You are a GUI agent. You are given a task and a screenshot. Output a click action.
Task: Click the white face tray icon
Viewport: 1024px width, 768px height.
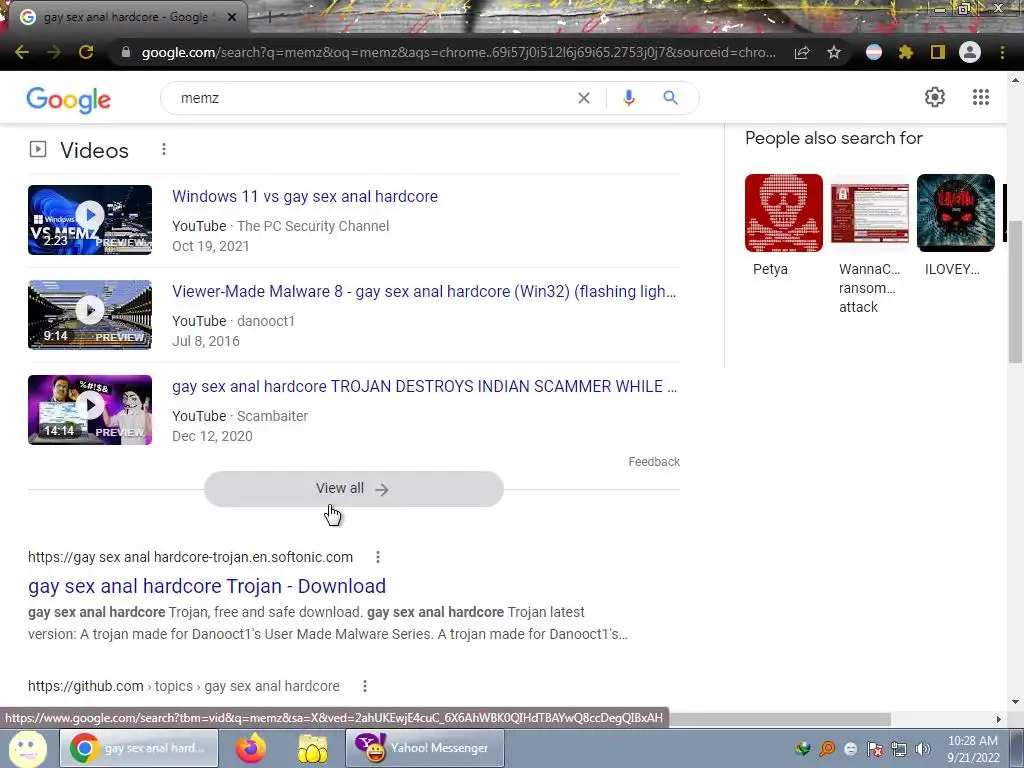click(x=850, y=749)
